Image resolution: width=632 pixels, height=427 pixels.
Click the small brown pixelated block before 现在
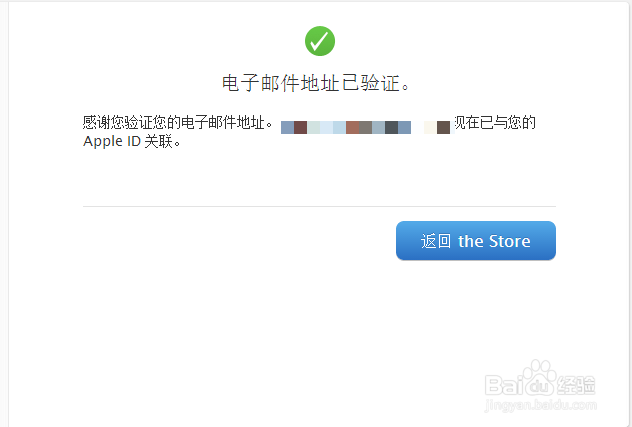point(443,127)
